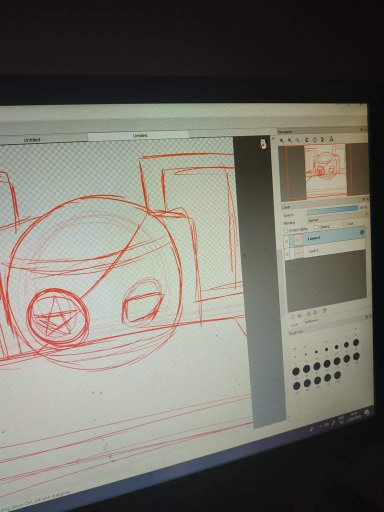384x512 pixels.
Task: Click the zoom out icon in Navigator
Action: (x=290, y=141)
